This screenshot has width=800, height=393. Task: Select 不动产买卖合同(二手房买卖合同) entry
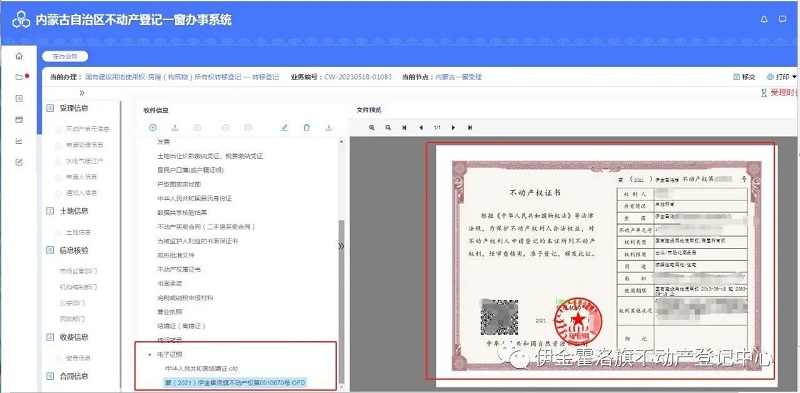tap(206, 227)
